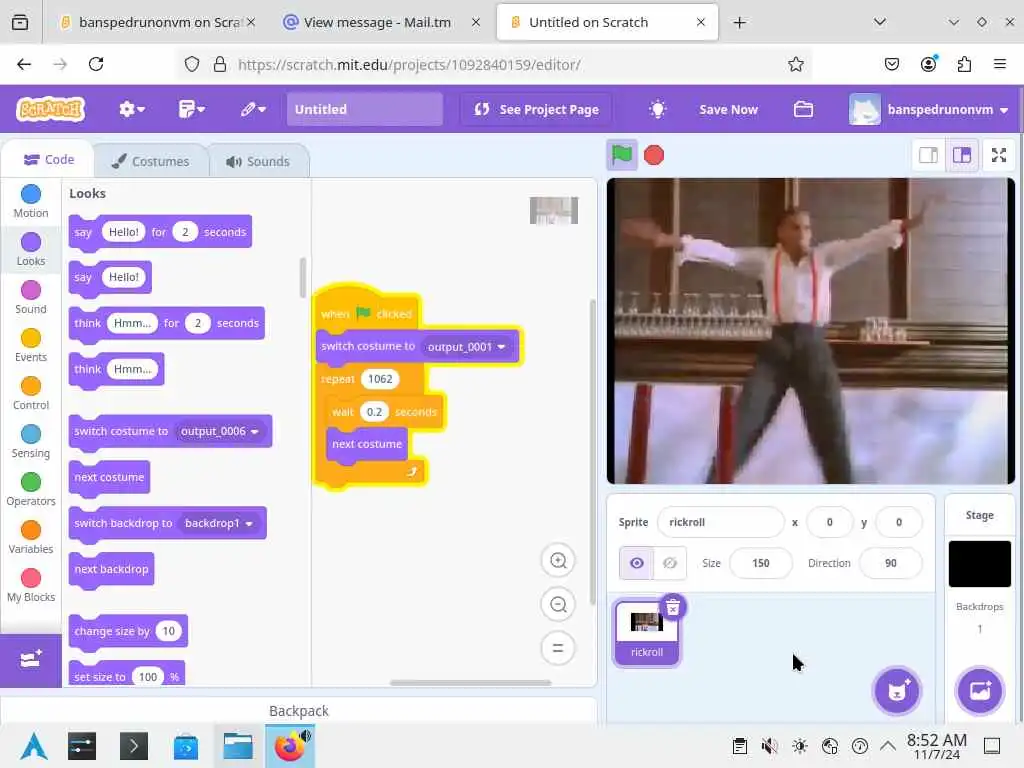The width and height of the screenshot is (1024, 768).
Task: Switch to small stage layout
Action: click(x=928, y=155)
